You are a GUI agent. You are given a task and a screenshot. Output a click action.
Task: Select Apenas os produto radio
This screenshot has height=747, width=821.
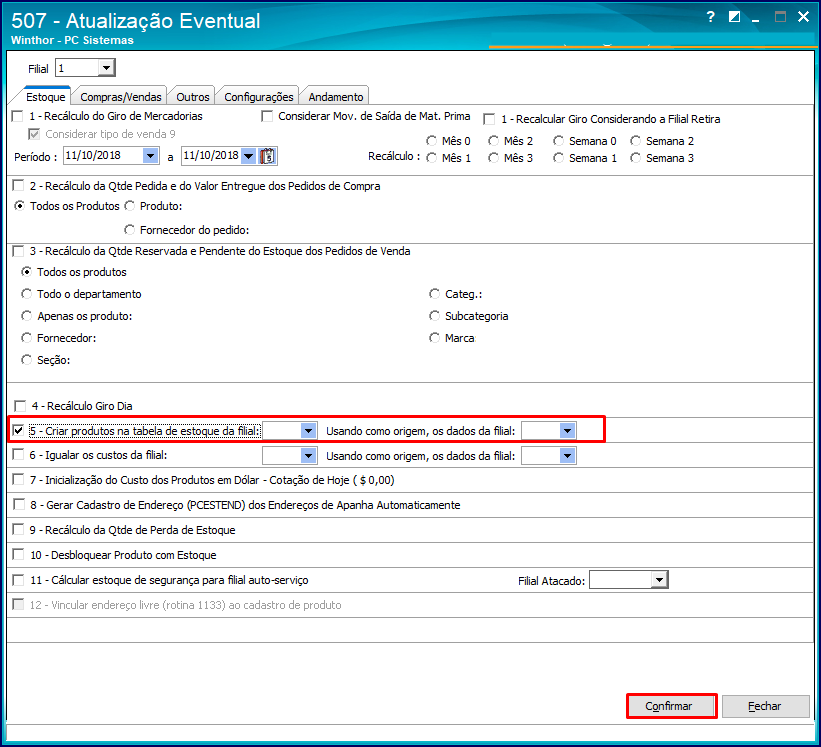click(26, 316)
